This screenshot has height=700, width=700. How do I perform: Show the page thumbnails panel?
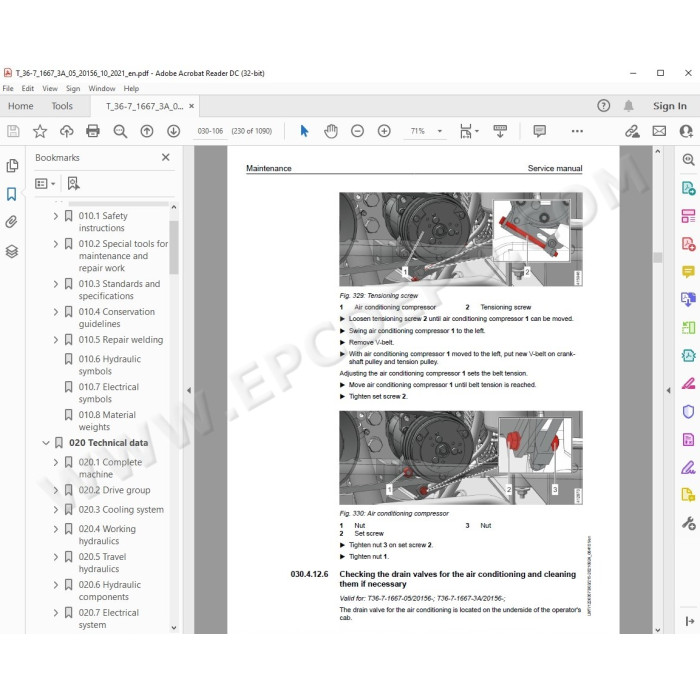[12, 166]
